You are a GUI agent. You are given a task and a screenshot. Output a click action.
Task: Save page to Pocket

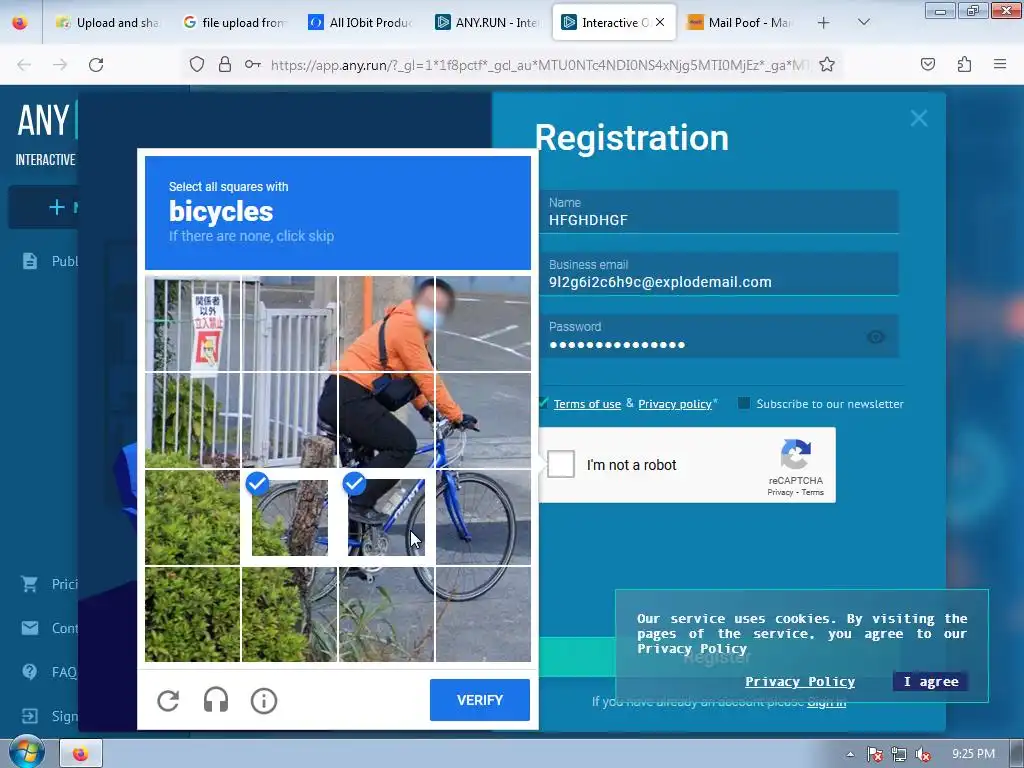pyautogui.click(x=928, y=64)
